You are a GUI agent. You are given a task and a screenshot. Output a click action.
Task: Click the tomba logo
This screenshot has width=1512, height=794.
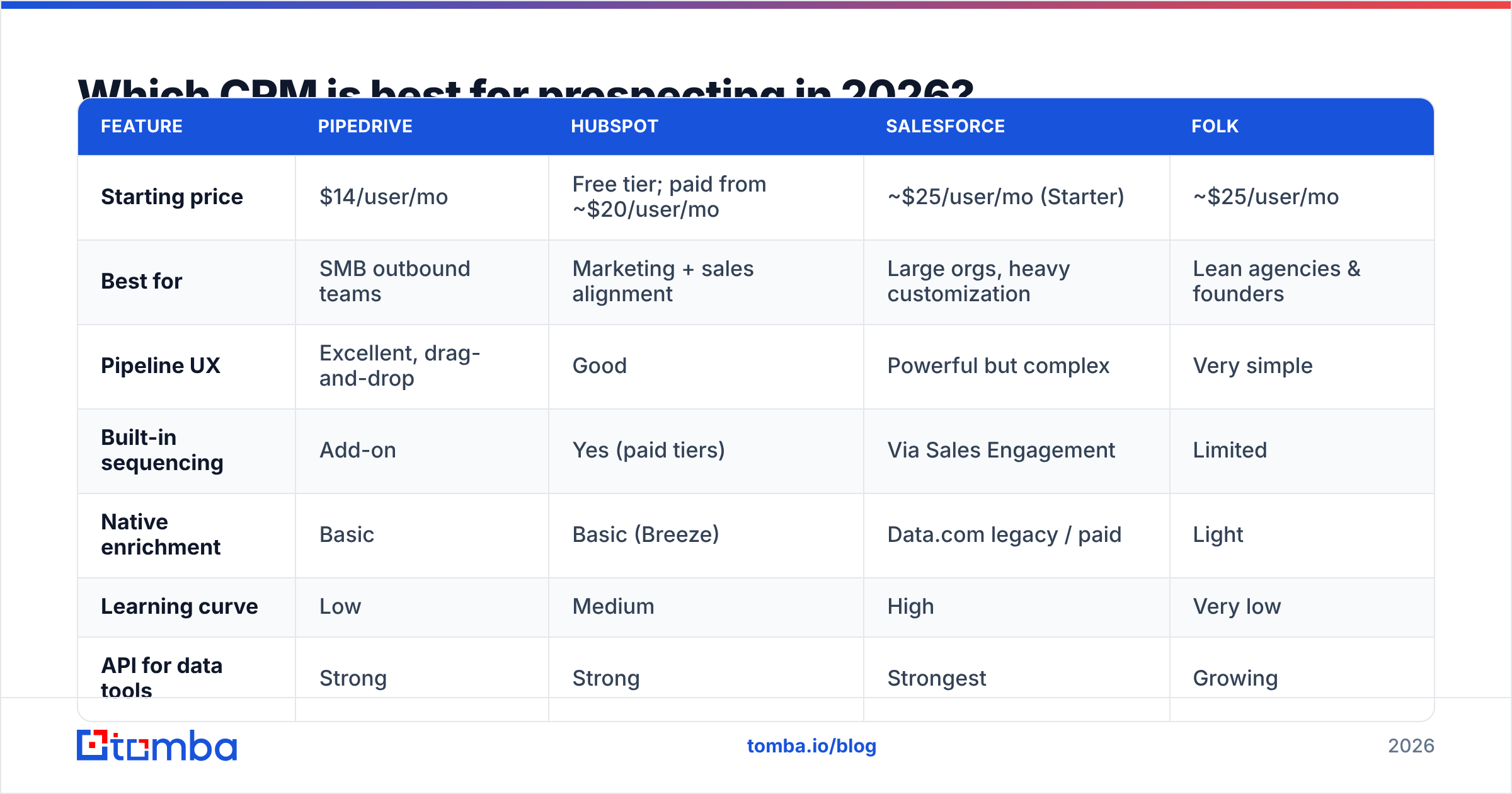pyautogui.click(x=157, y=745)
